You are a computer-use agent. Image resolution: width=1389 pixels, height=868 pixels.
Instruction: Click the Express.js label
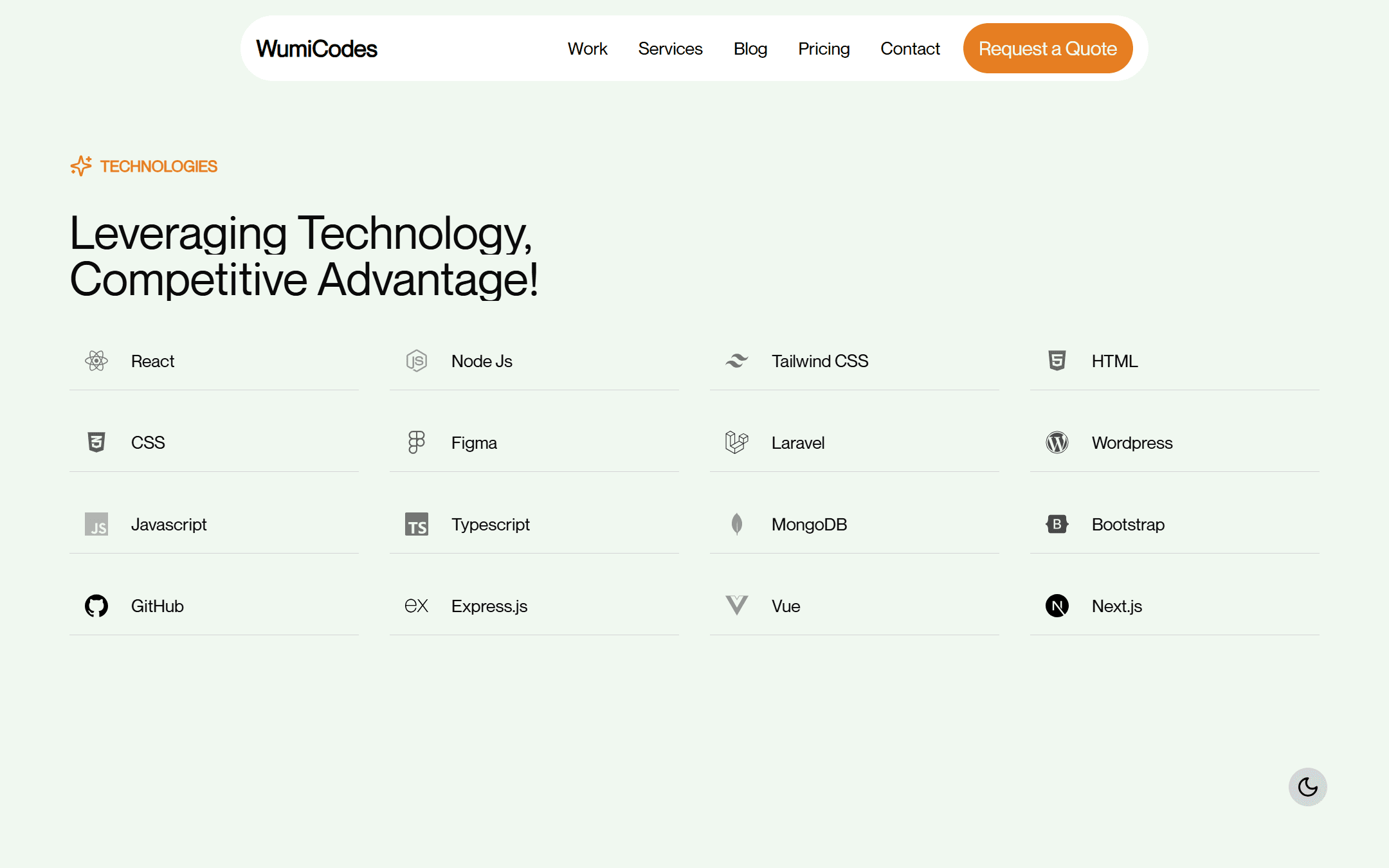coord(489,606)
